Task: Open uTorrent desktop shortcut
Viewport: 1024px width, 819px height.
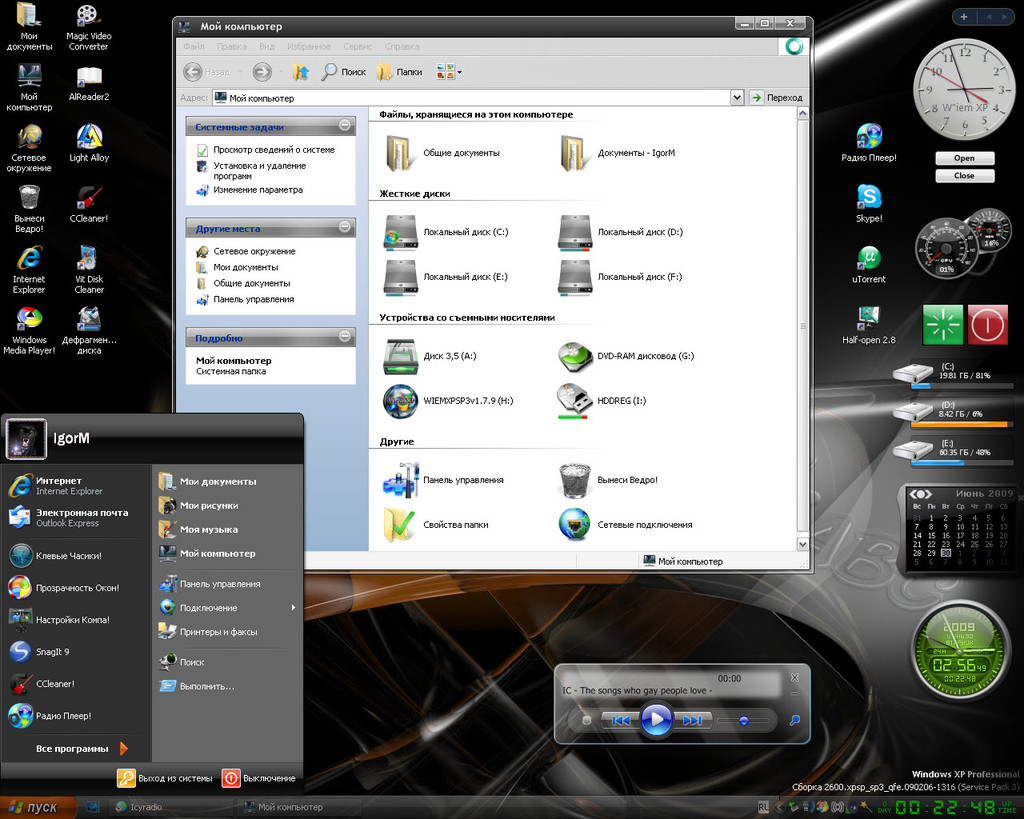Action: click(869, 264)
